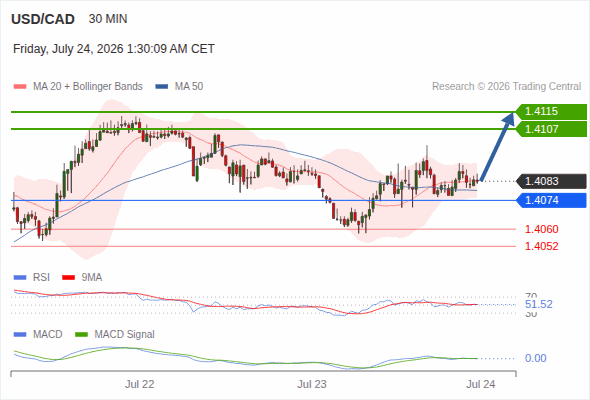Screen dimensions: 590x400
Task: Click the 1.4107 resistance price tag
Action: pos(551,129)
